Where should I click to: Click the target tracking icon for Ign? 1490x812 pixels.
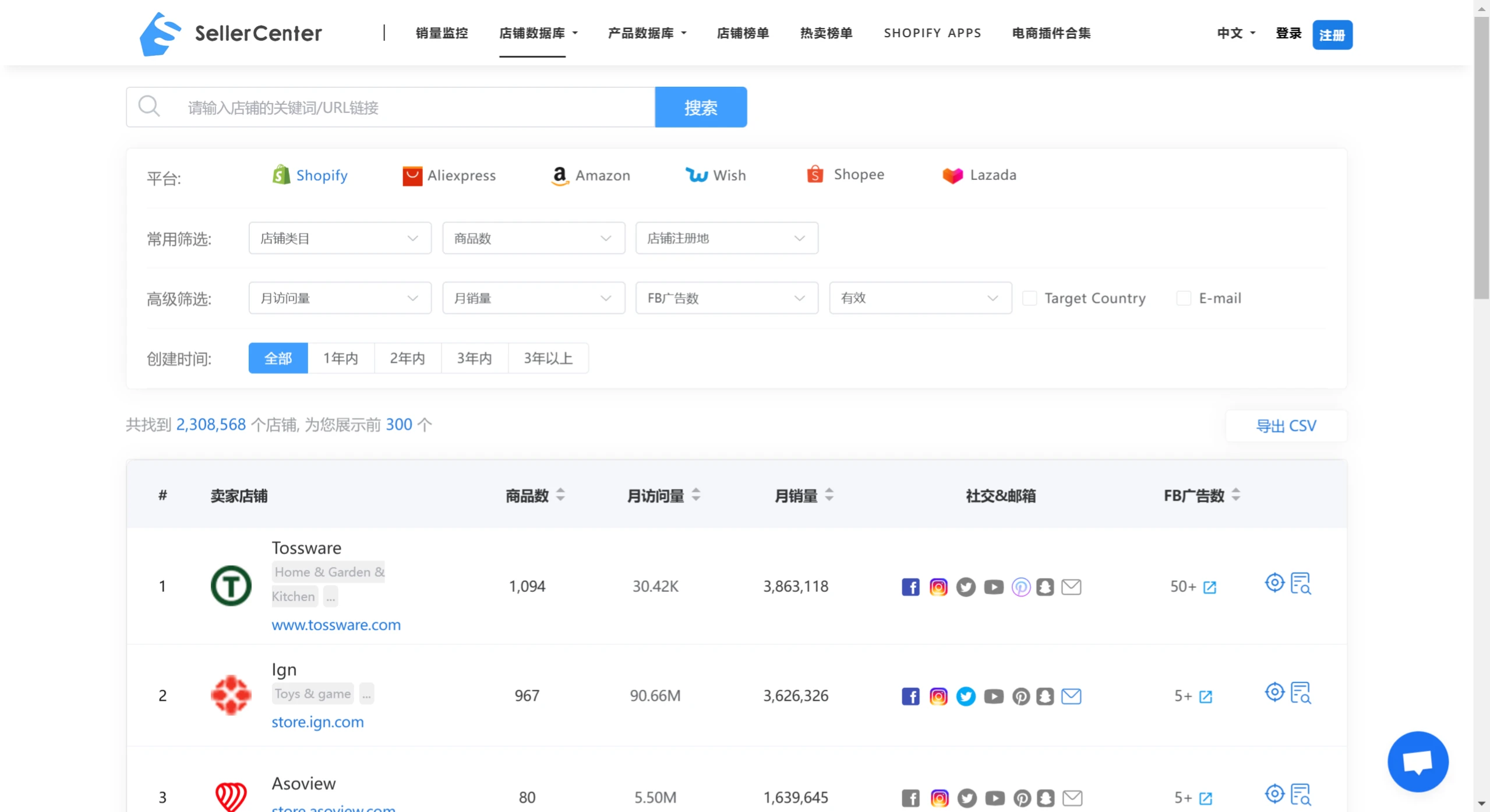1274,692
